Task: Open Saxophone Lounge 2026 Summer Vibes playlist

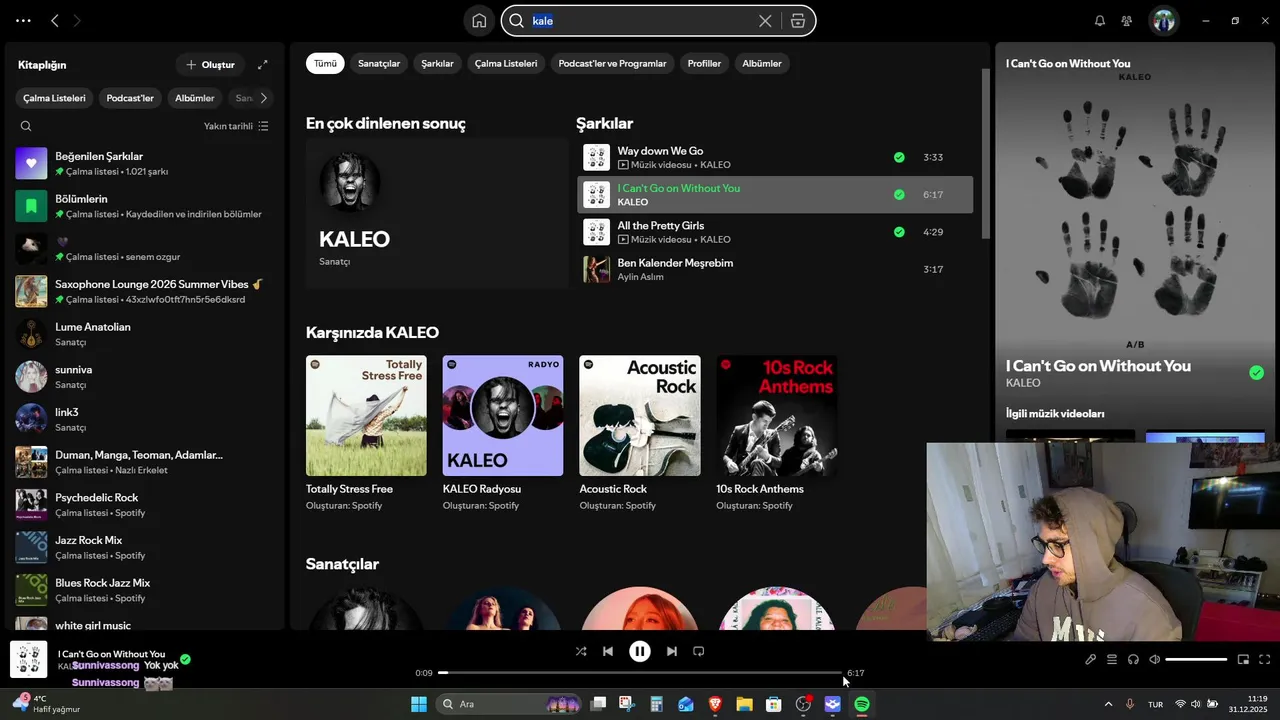Action: tap(145, 291)
